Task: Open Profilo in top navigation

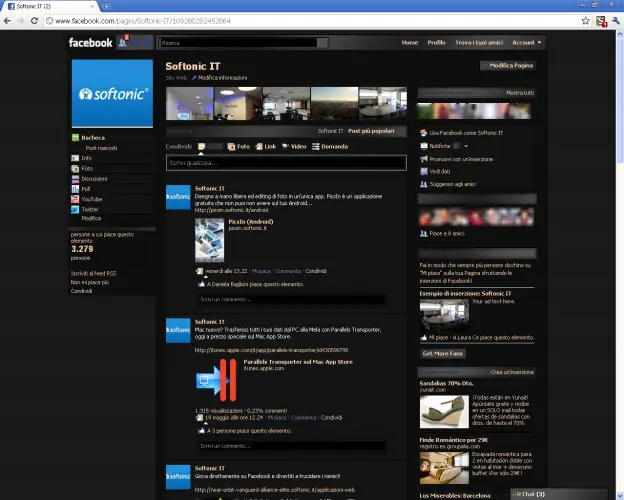Action: point(437,43)
